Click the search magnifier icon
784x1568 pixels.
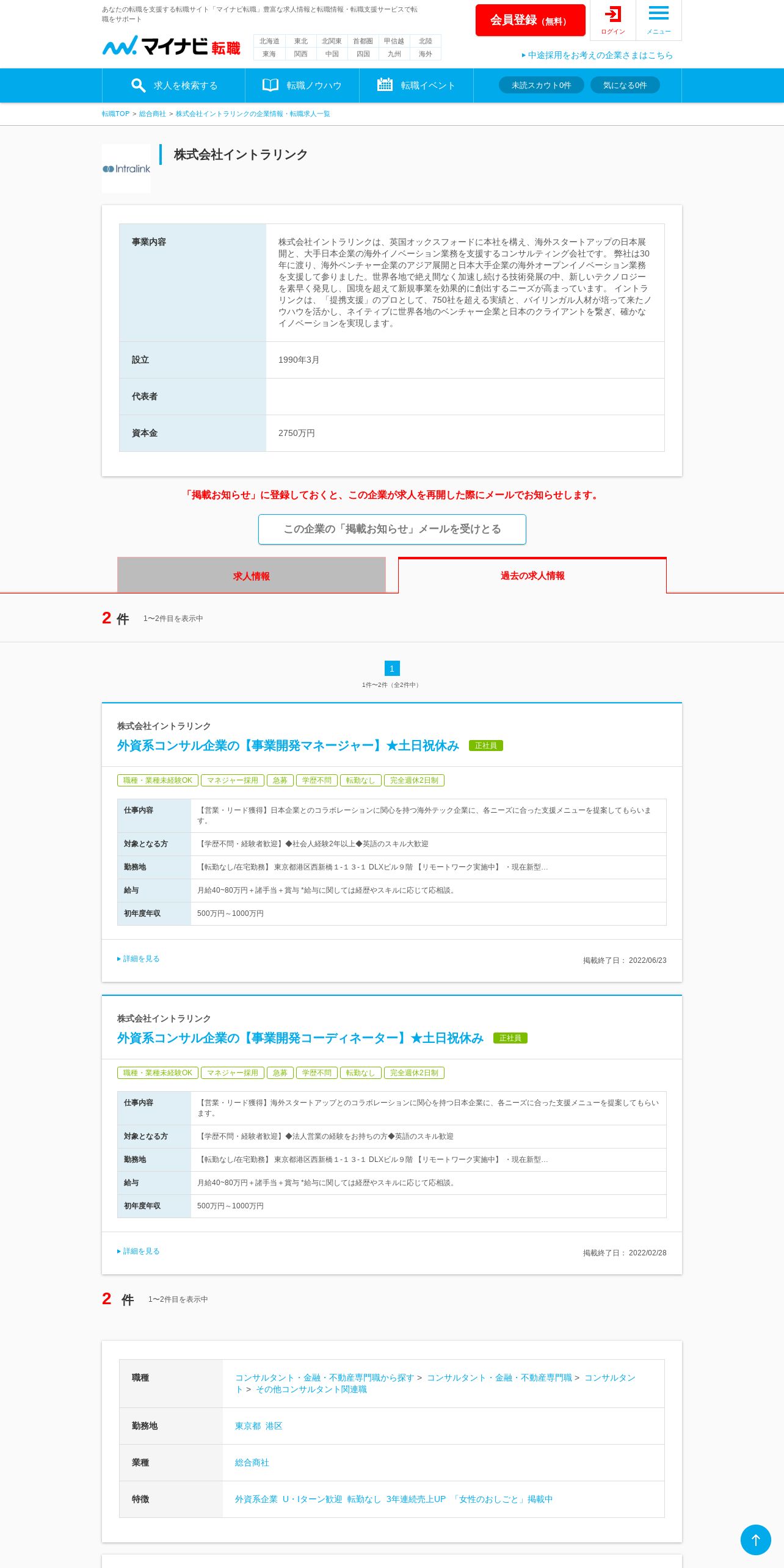pyautogui.click(x=139, y=85)
